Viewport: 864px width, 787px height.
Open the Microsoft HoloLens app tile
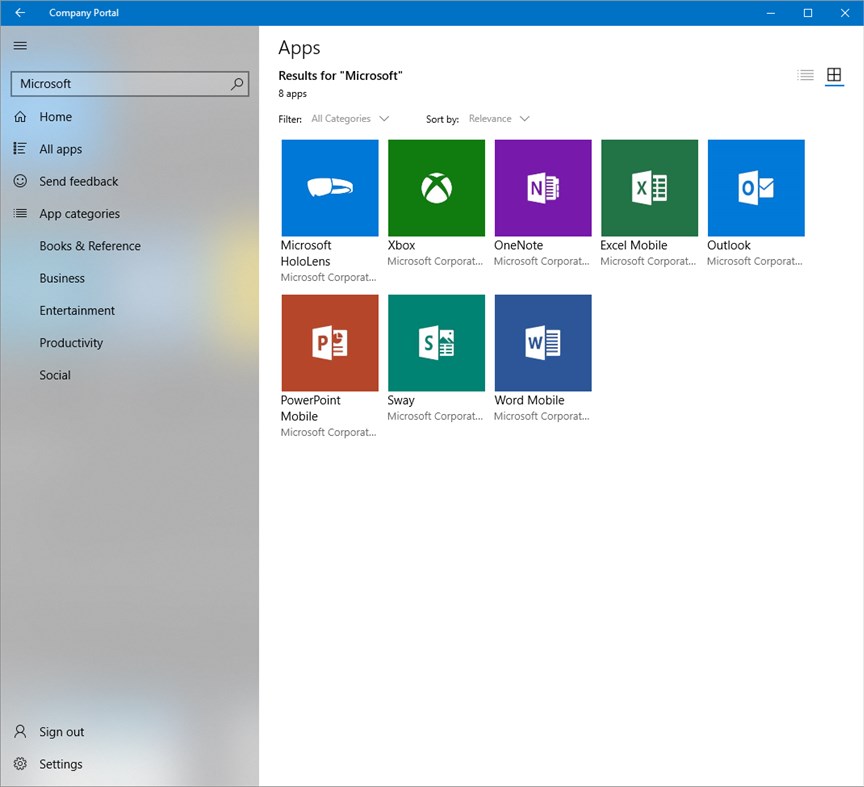329,187
